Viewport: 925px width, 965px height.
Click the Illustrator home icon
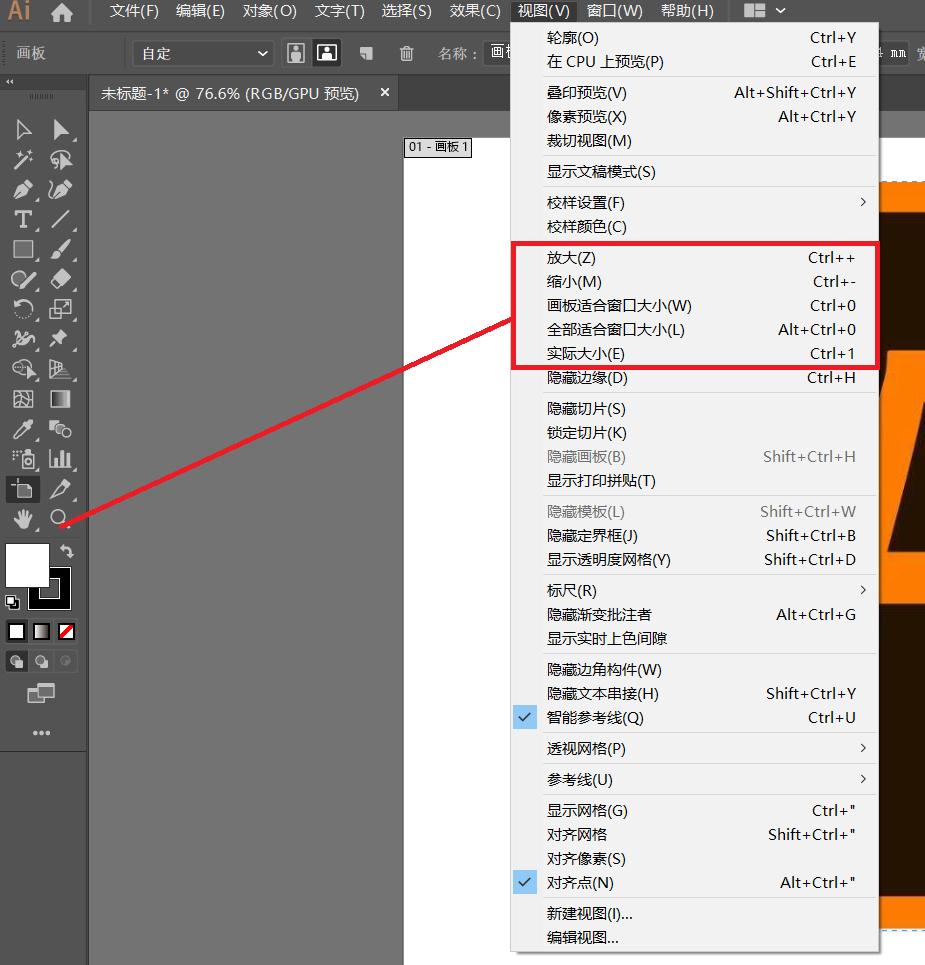click(62, 12)
